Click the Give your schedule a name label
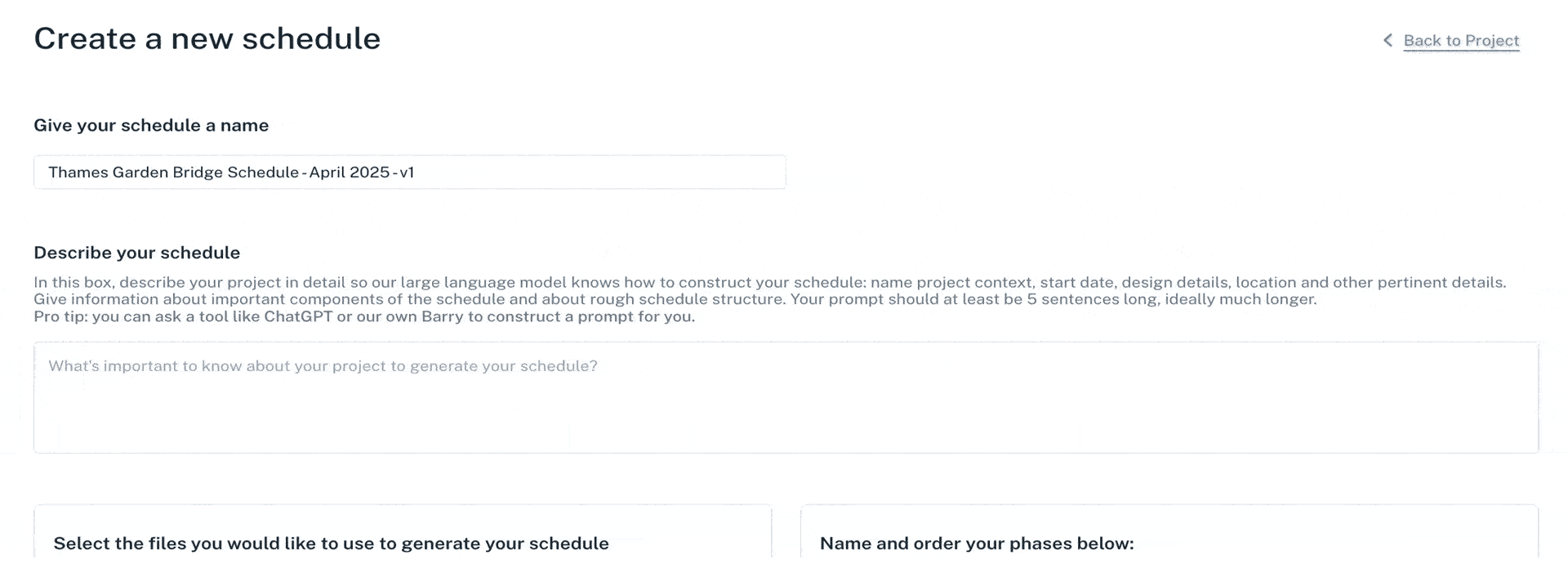The height and width of the screenshot is (564, 1568). [x=151, y=125]
